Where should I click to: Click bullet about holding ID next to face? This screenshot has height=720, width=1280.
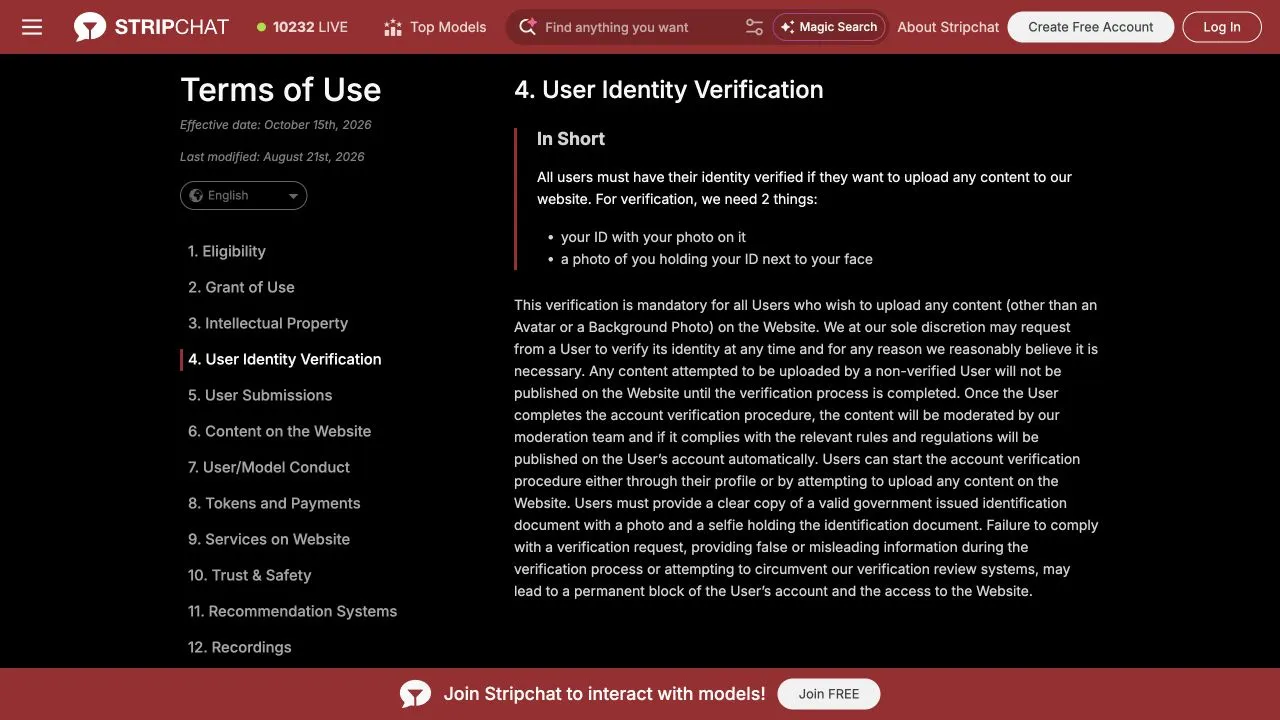coord(717,259)
